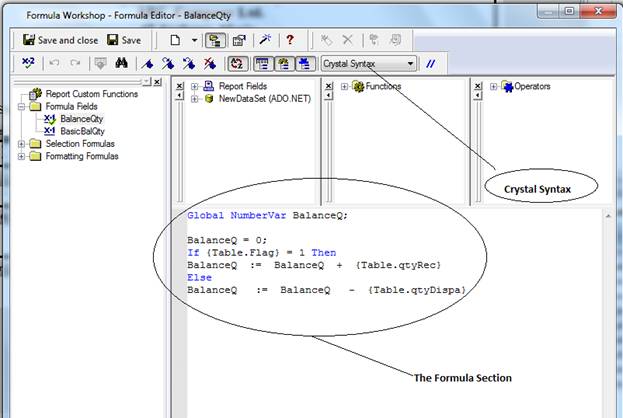
Task: Select the Selection Formulas folder
Action: pos(80,144)
